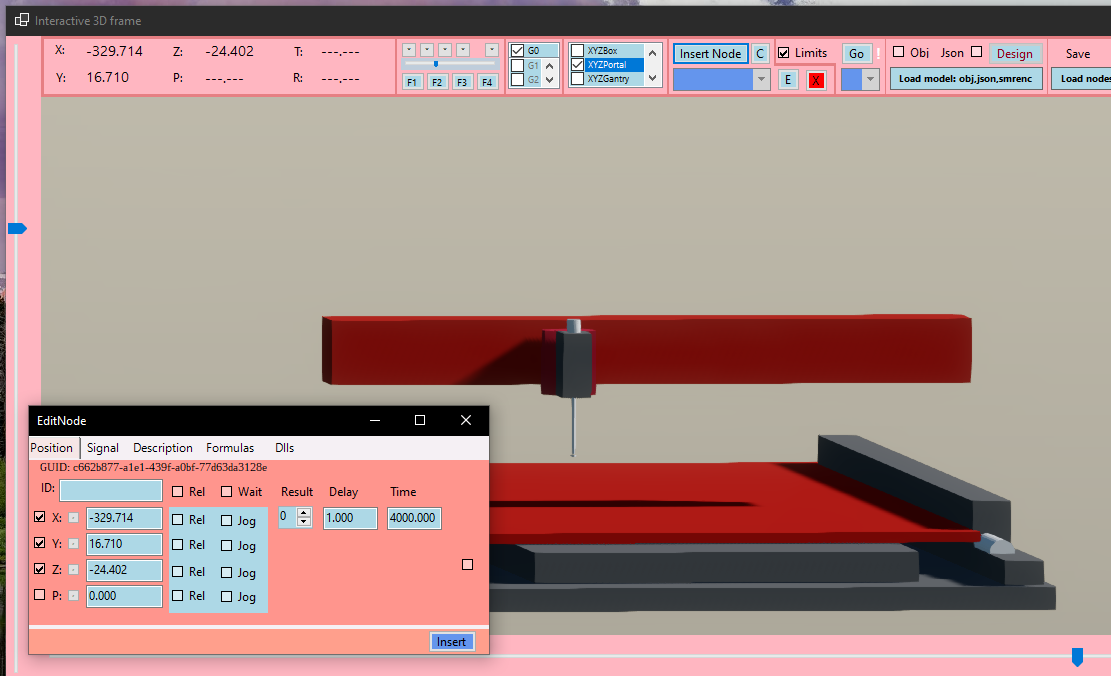
Task: Uncheck the XYZPortal model checkbox
Action: tap(577, 64)
